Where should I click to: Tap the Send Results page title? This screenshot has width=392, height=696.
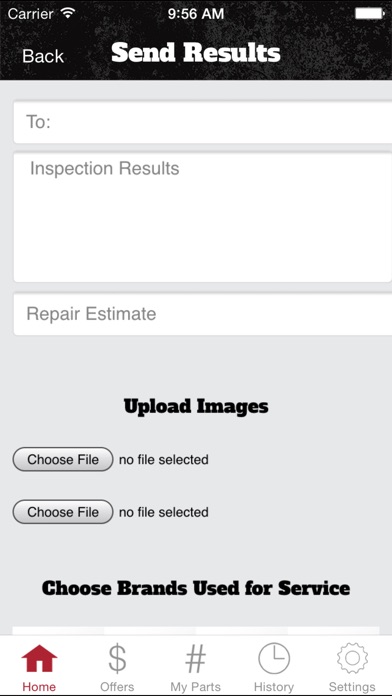click(196, 53)
